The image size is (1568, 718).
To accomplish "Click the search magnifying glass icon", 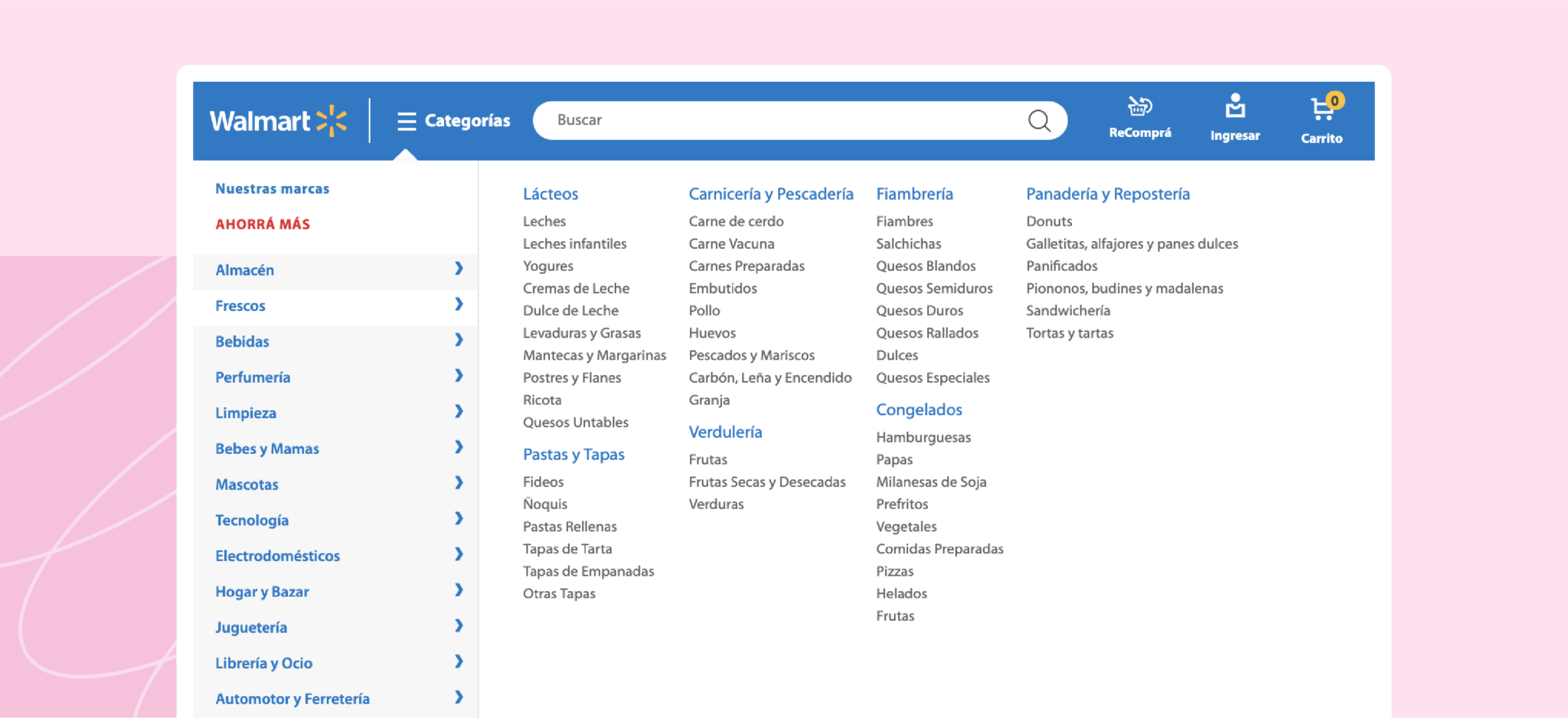I will [1038, 120].
